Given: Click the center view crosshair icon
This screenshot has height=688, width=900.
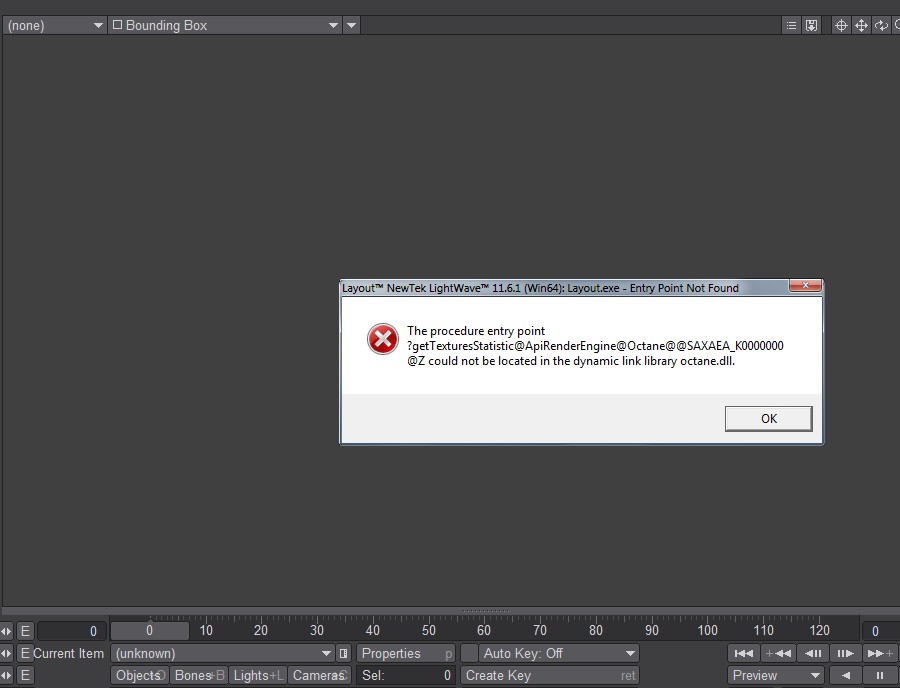Looking at the screenshot, I should tap(841, 25).
